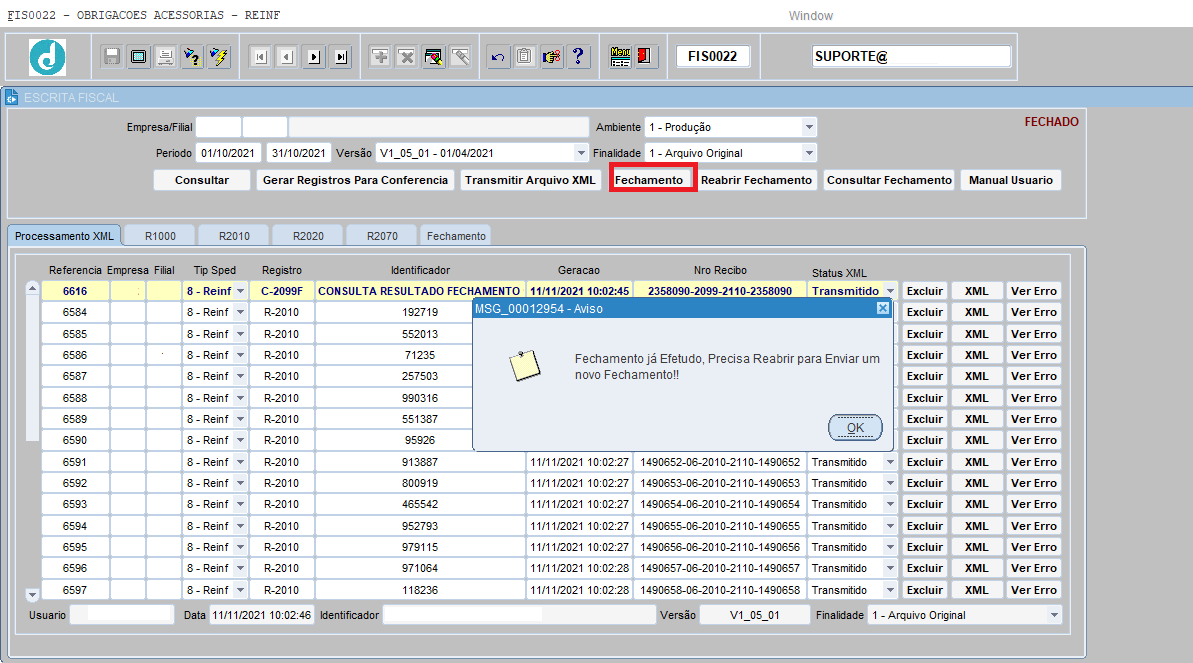Open bottom Finalidade dropdown
This screenshot has width=1193, height=663.
(1055, 615)
